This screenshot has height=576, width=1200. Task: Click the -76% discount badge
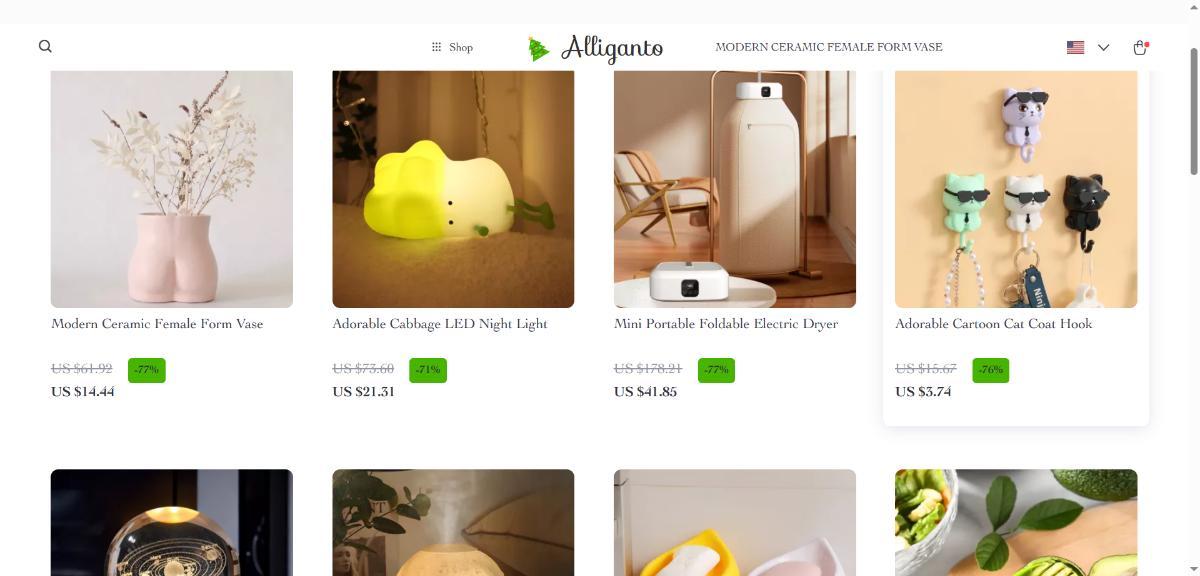[x=990, y=370]
